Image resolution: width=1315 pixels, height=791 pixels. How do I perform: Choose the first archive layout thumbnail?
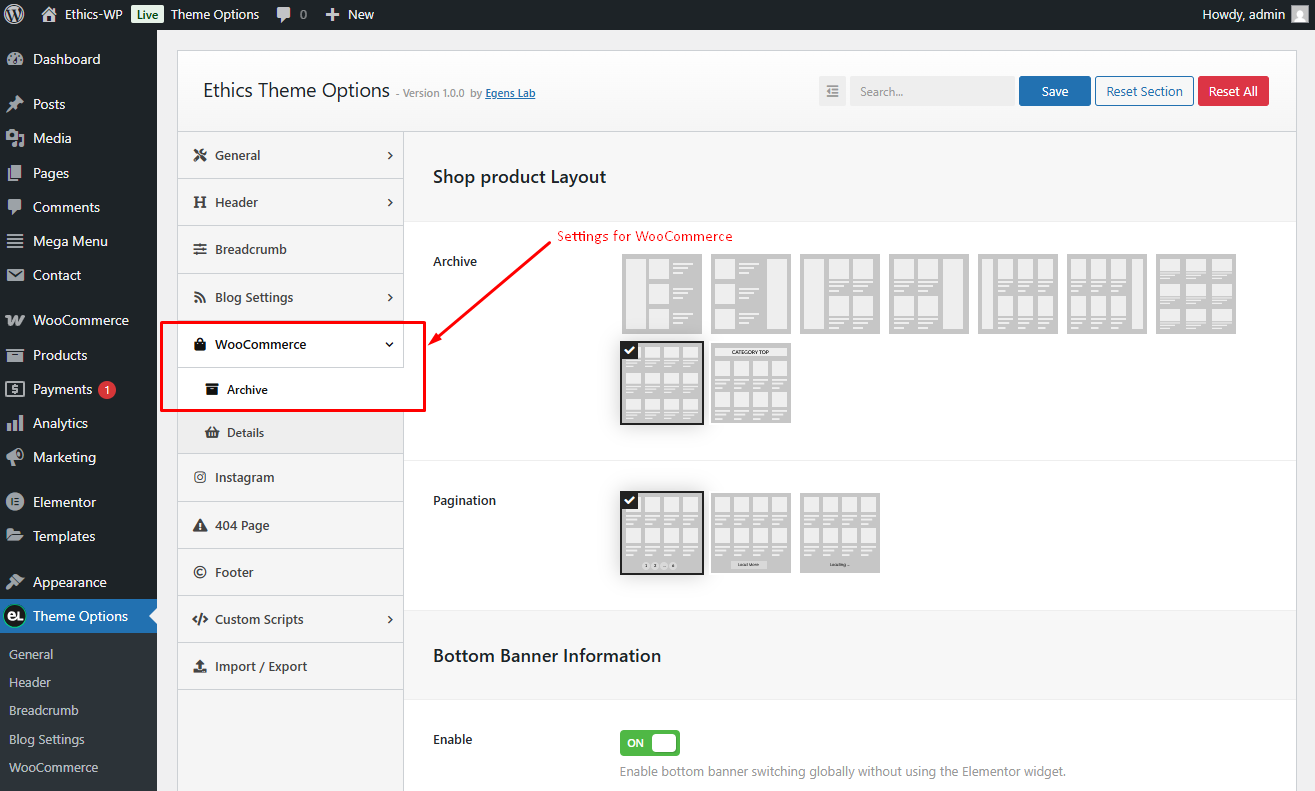(x=661, y=294)
